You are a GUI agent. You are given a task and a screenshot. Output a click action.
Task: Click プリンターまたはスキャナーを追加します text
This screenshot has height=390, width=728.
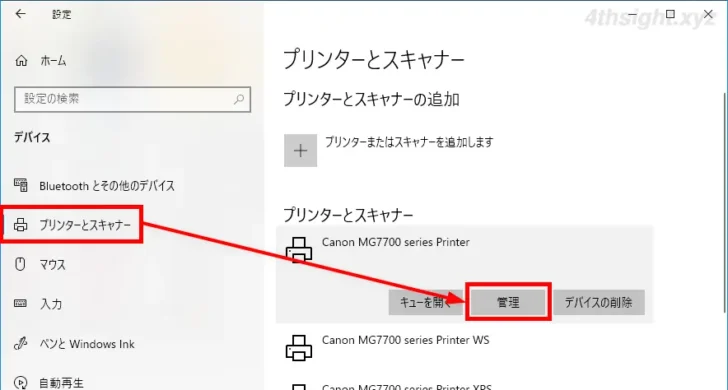[409, 142]
